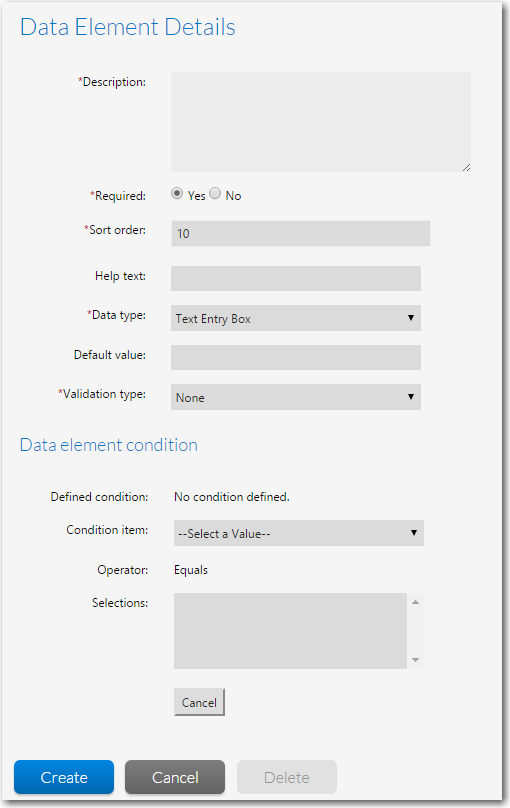The image size is (510, 808).
Task: Click the Data type dropdown arrow icon
Action: tap(411, 317)
